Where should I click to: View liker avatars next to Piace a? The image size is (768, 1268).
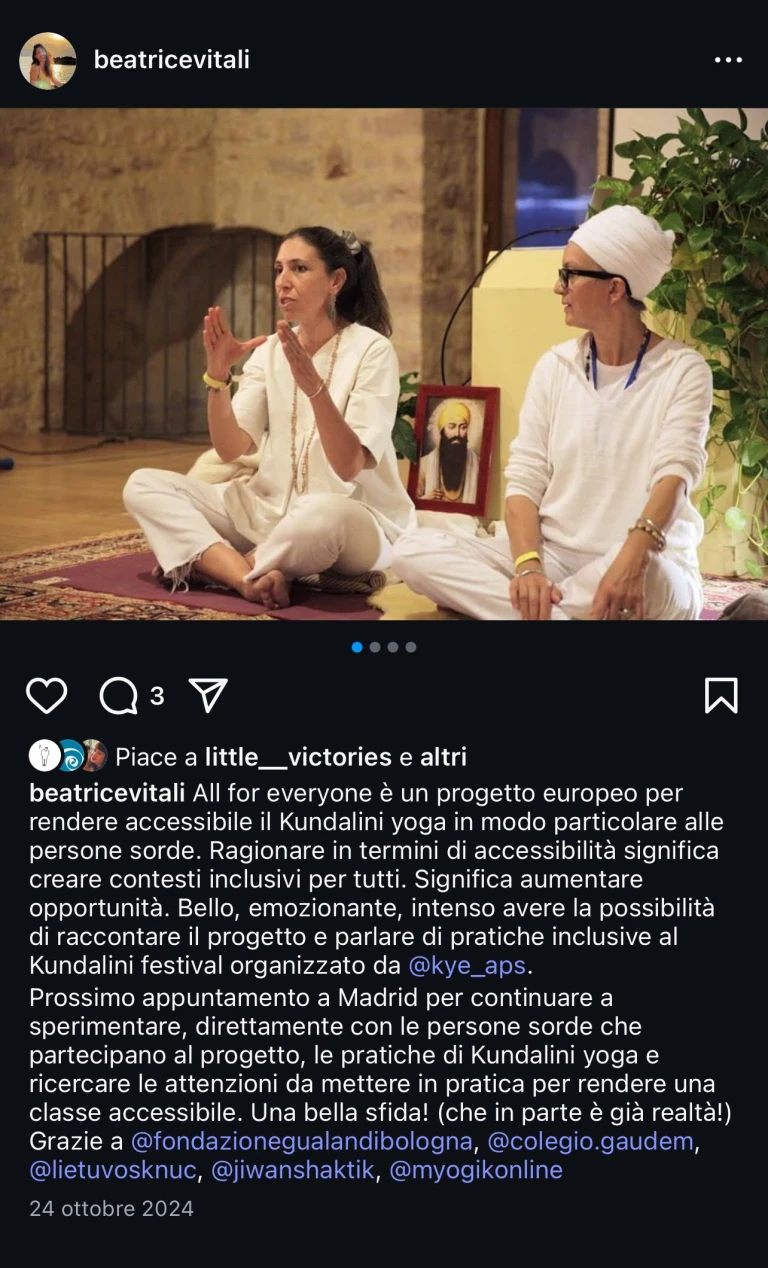67,755
